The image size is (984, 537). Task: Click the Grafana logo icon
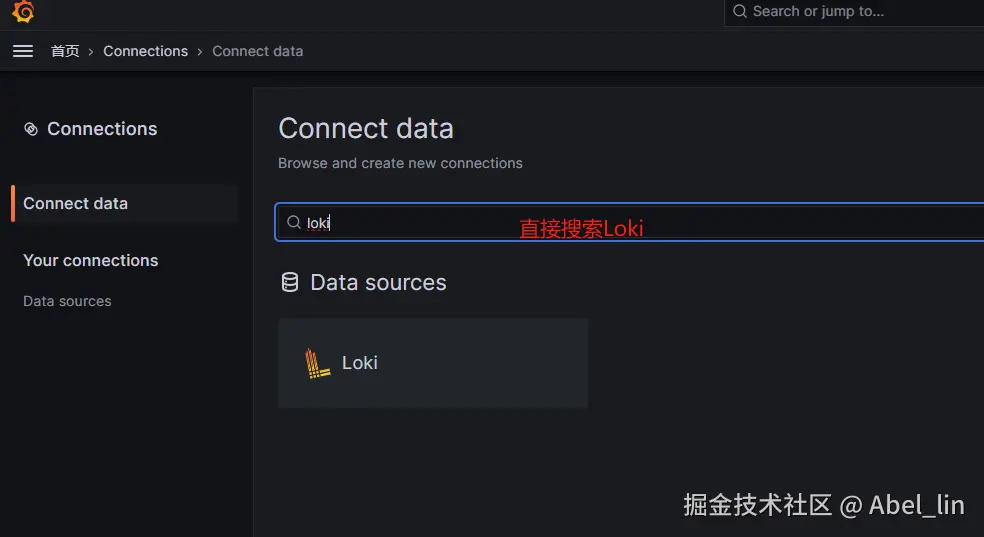pyautogui.click(x=23, y=11)
